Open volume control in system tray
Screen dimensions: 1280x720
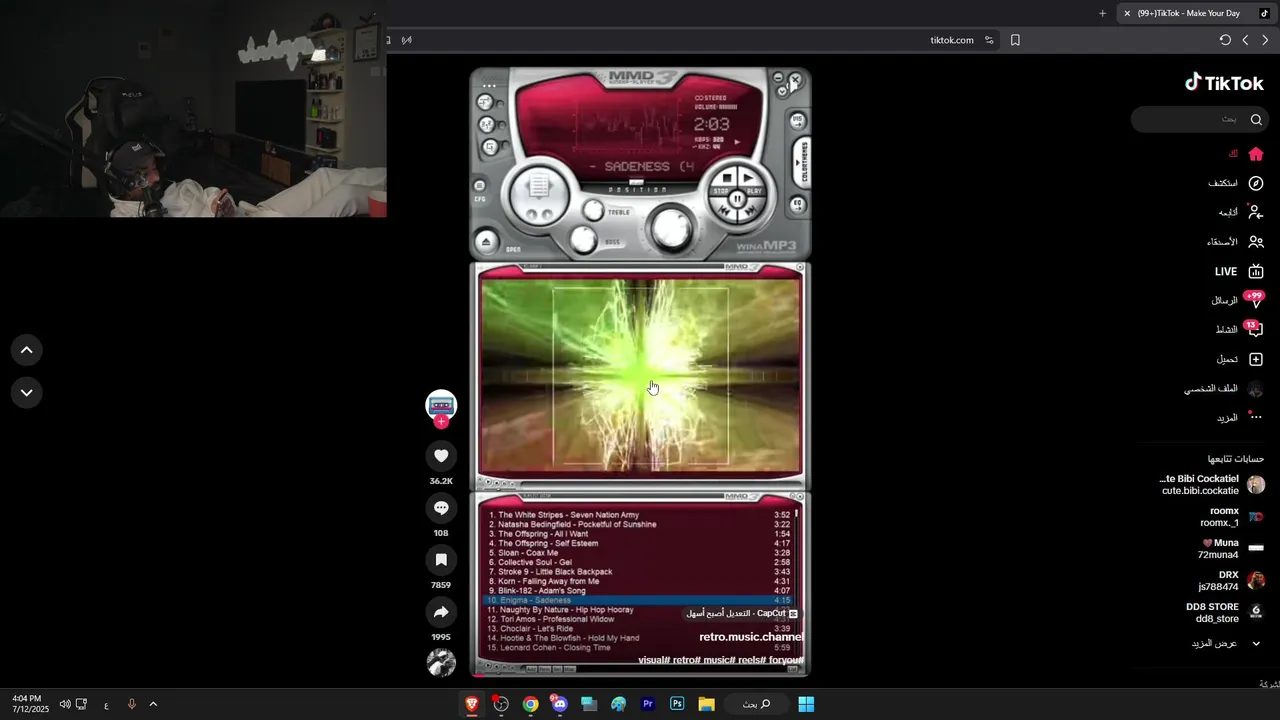65,704
